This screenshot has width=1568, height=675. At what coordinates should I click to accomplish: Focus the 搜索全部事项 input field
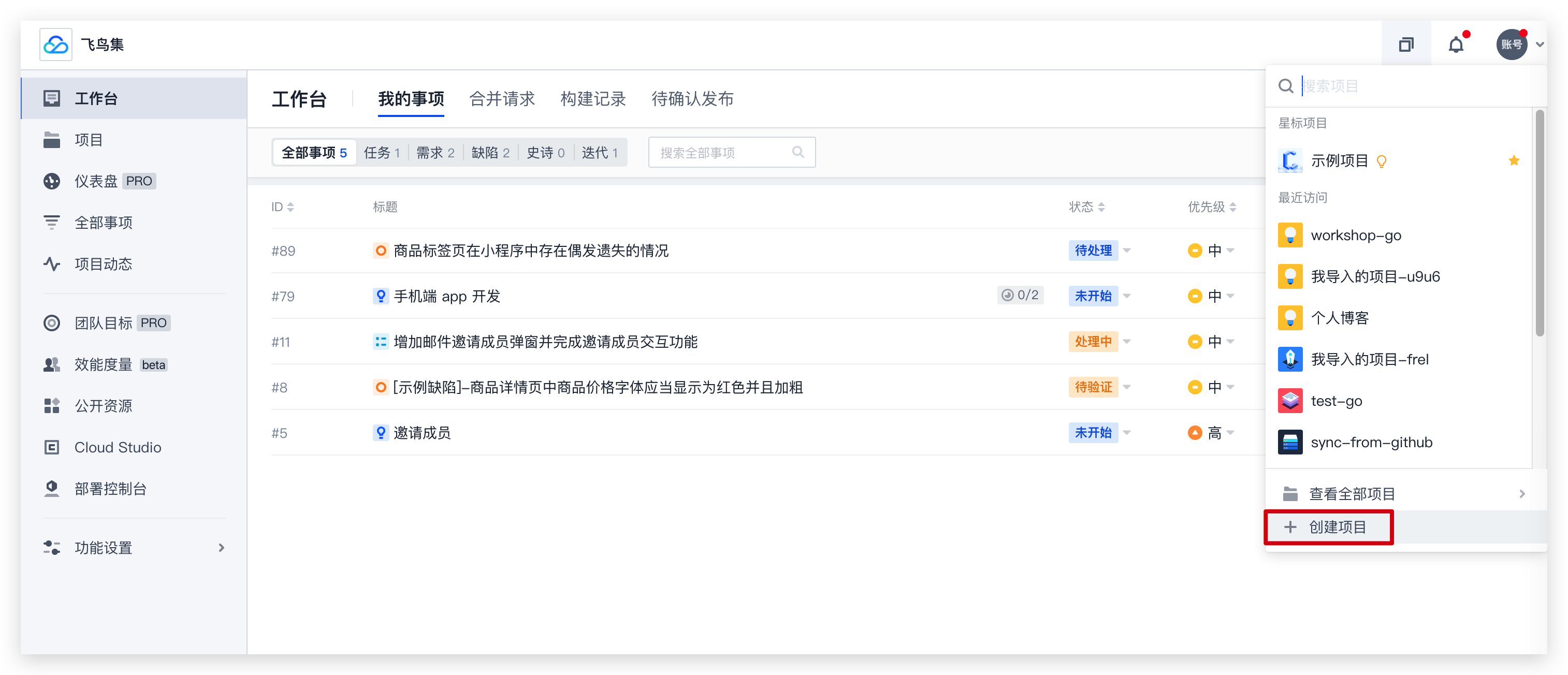point(732,152)
